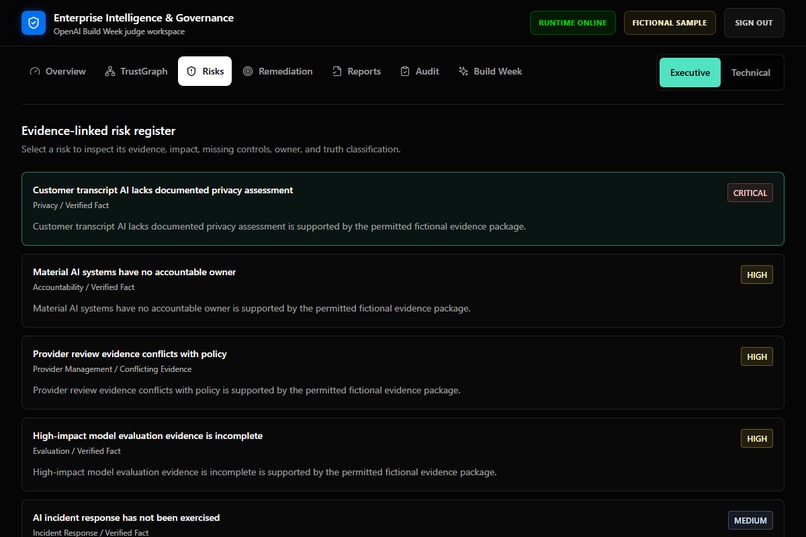Screen dimensions: 806x537
Task: Click the provider review conflicts description sentence
Action: (x=247, y=391)
